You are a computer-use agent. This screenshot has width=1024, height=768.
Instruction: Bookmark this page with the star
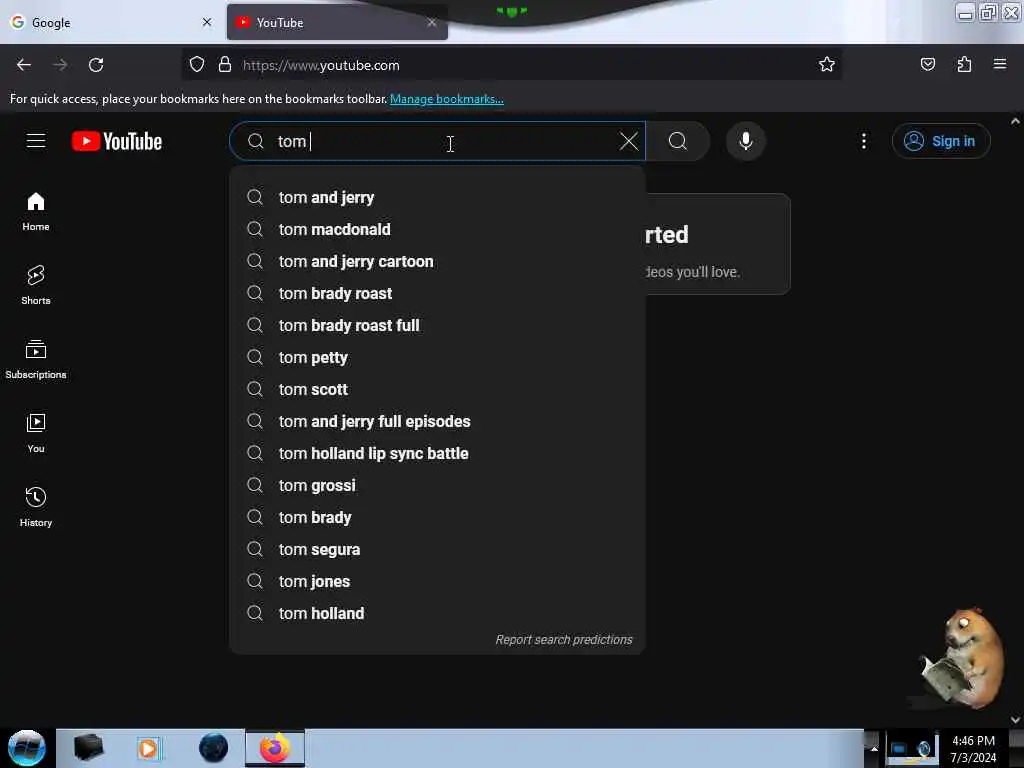[827, 64]
